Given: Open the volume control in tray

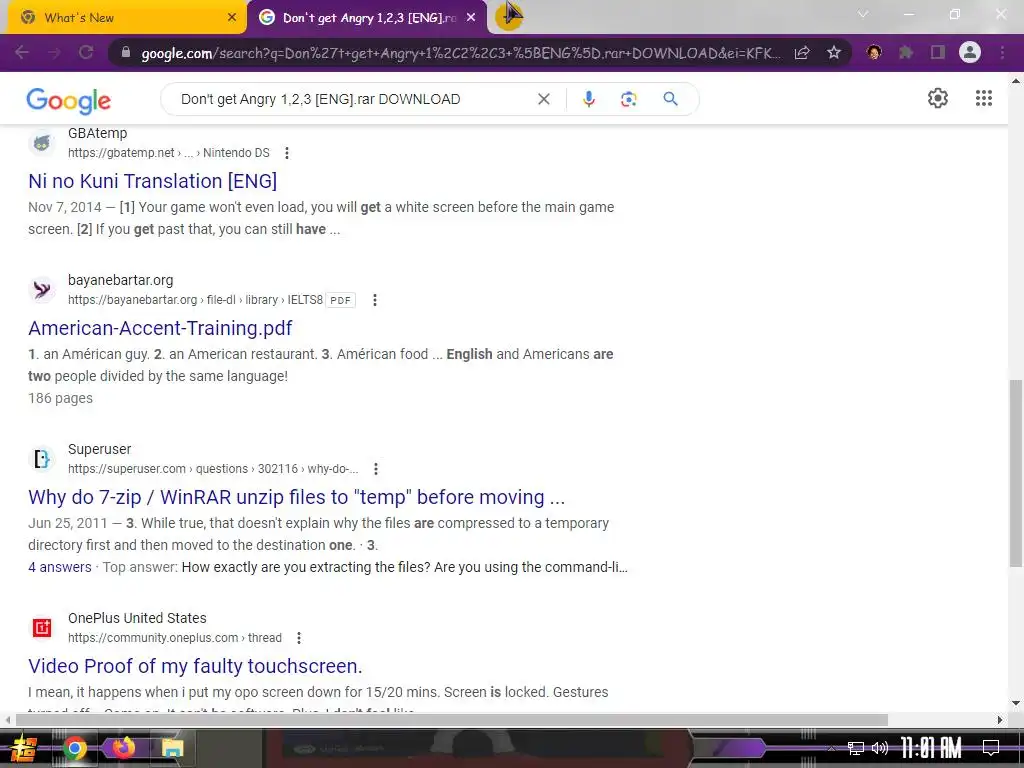Looking at the screenshot, I should click(x=880, y=748).
